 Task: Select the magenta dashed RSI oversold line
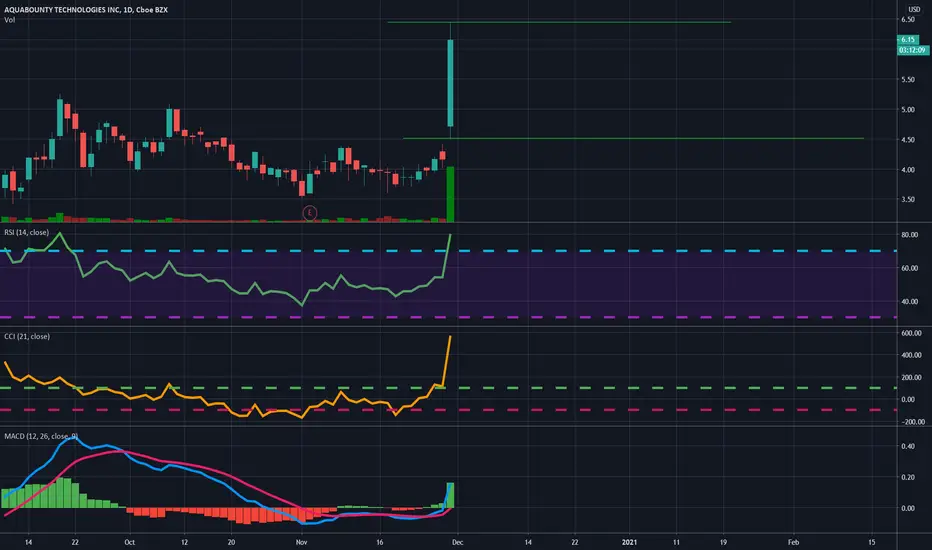(x=448, y=317)
